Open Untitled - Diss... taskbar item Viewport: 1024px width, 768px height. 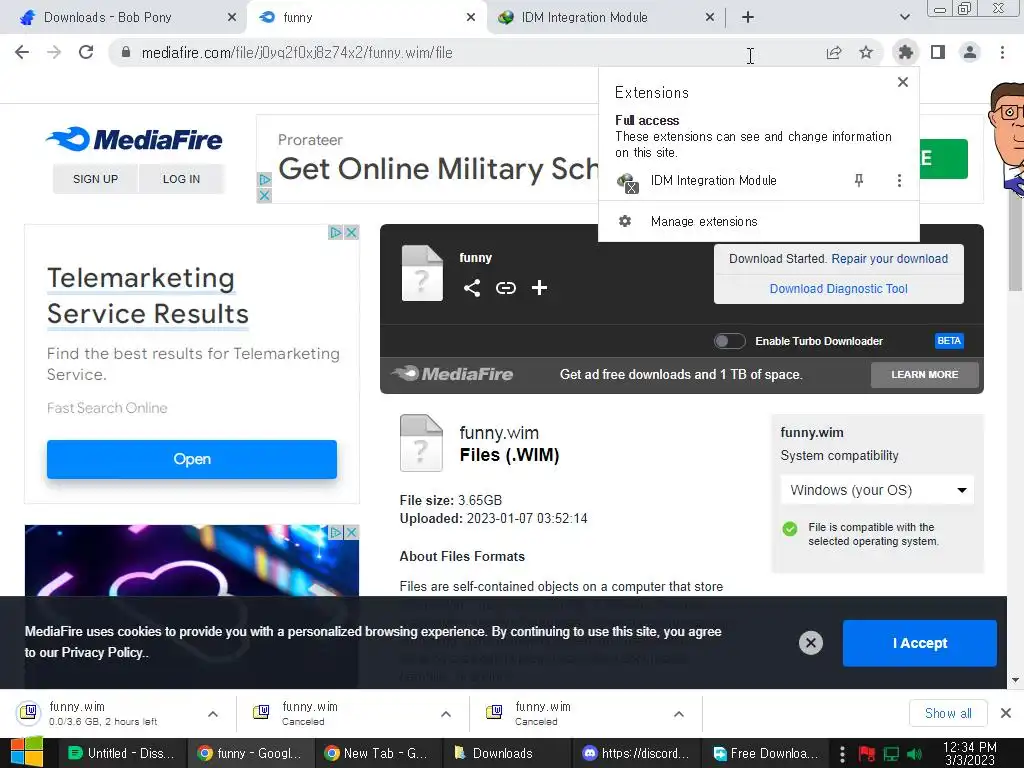(122, 753)
